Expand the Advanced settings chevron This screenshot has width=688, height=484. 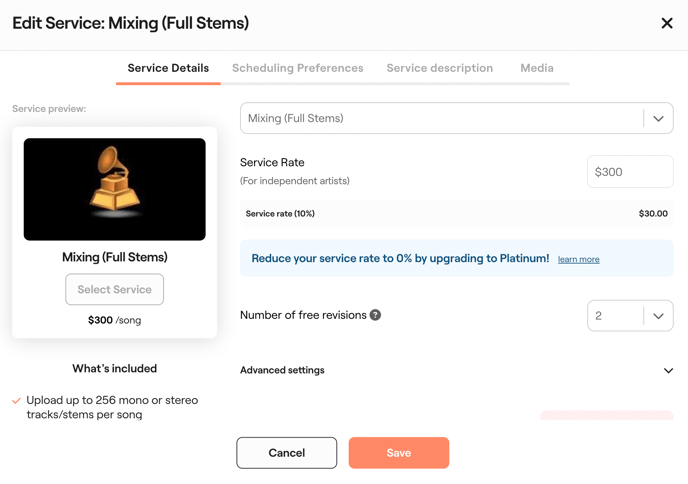click(x=668, y=371)
